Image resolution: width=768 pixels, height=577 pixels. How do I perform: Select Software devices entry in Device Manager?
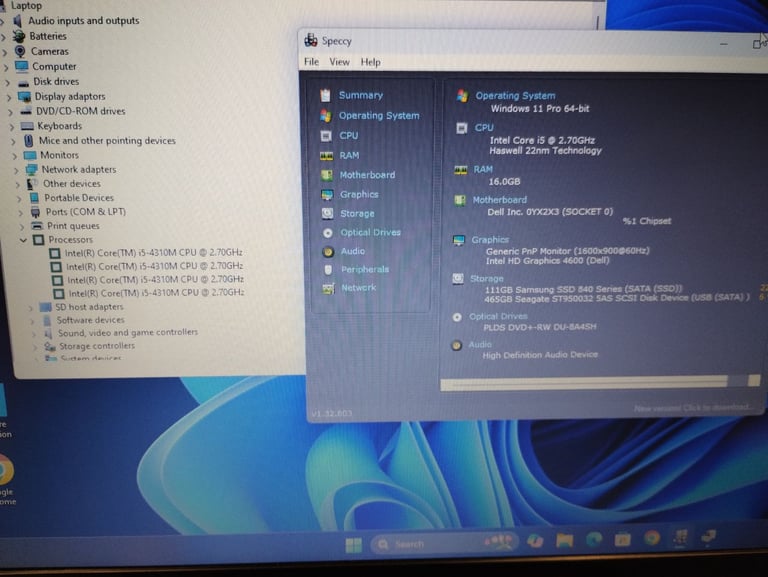click(x=90, y=320)
